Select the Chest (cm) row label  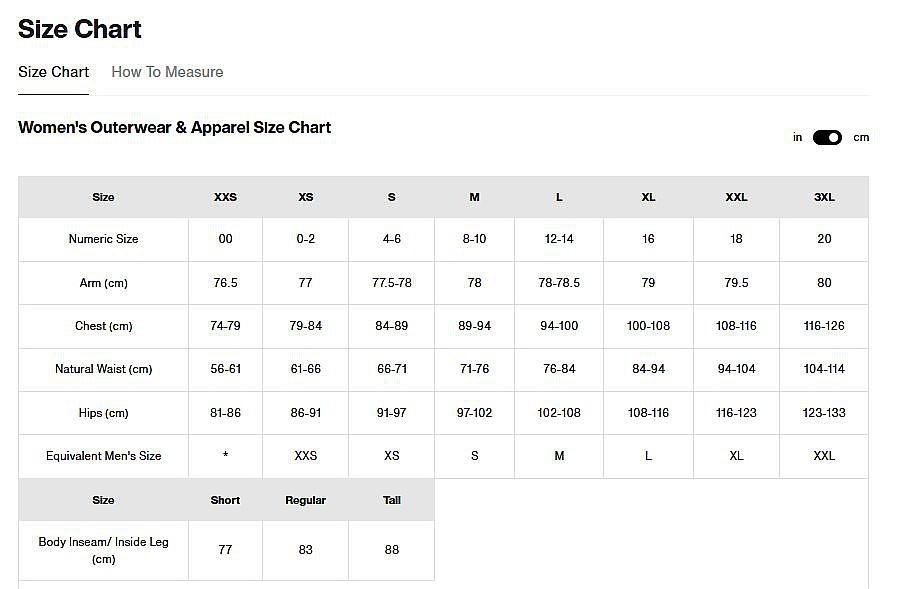103,326
